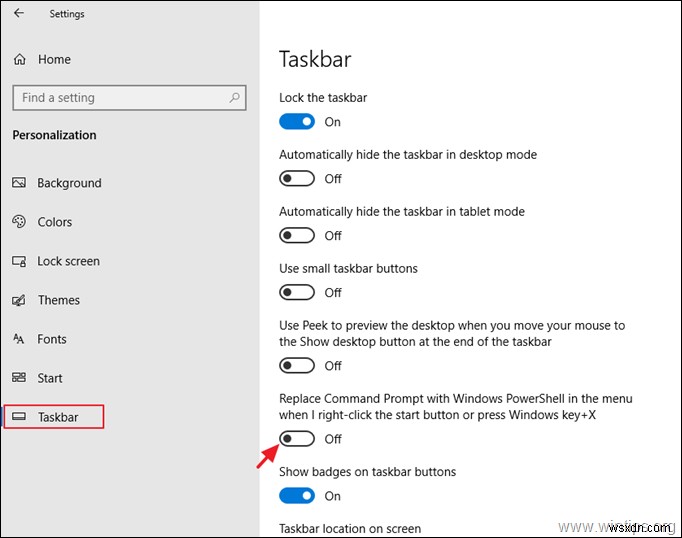Open the Themes personalization page
Screen dimensions: 682x538
58,300
